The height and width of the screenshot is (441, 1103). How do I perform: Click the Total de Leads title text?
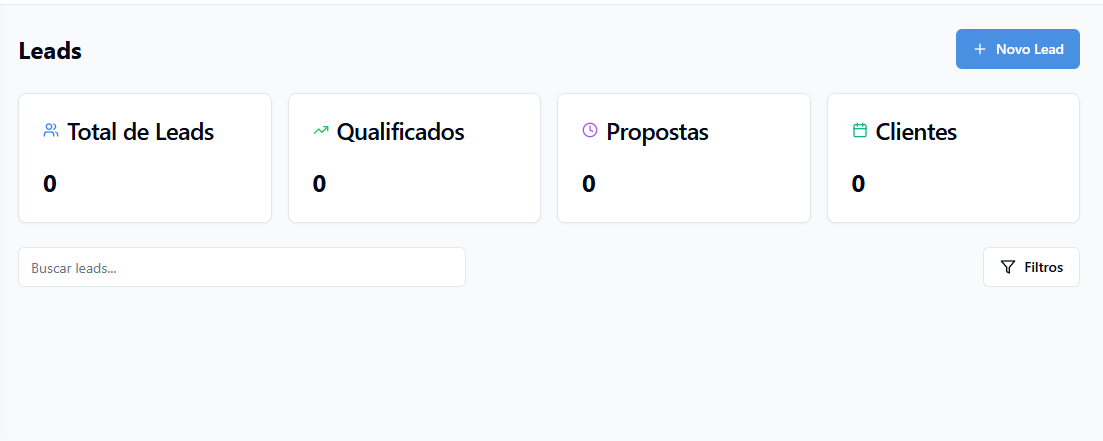[x=141, y=132]
